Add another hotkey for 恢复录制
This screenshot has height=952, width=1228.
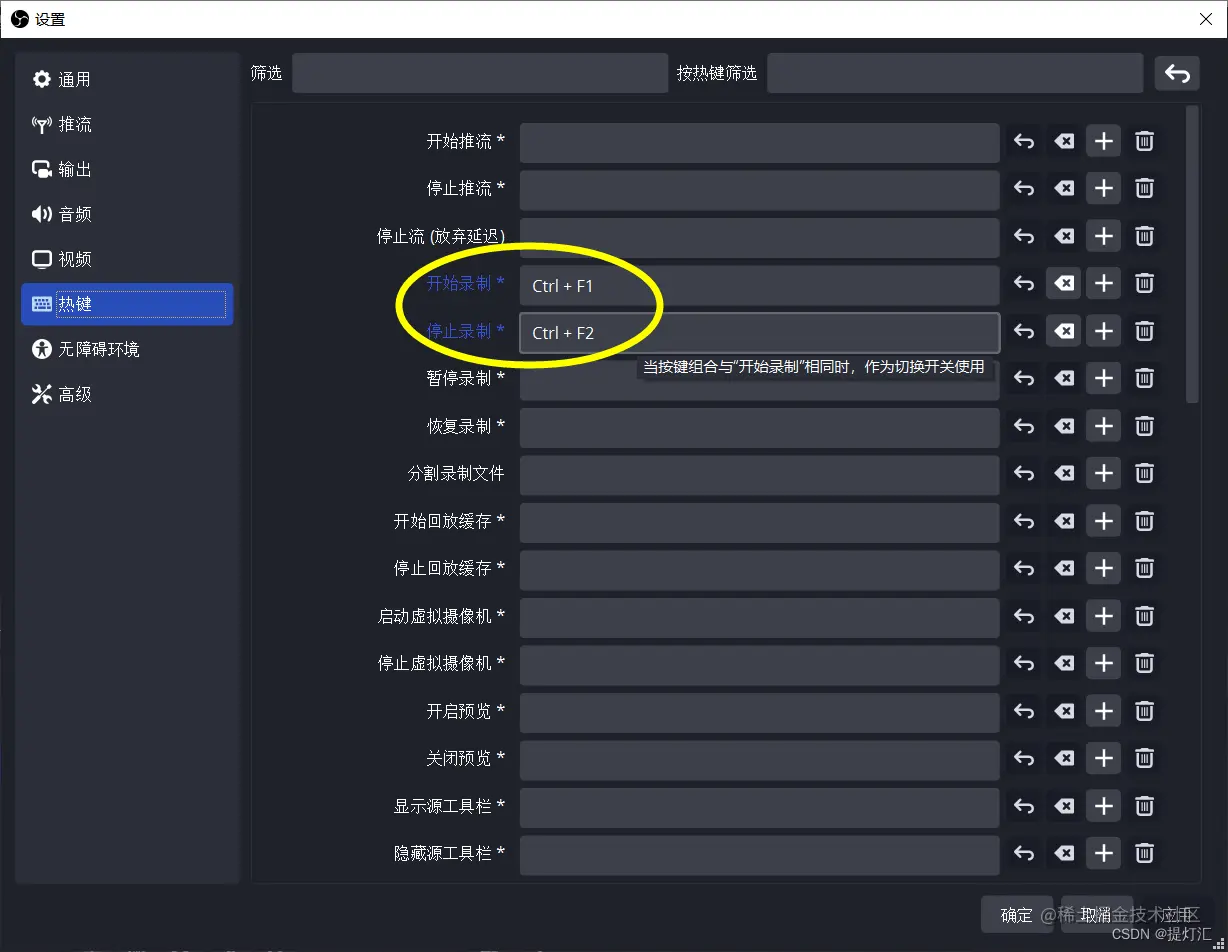coord(1104,426)
